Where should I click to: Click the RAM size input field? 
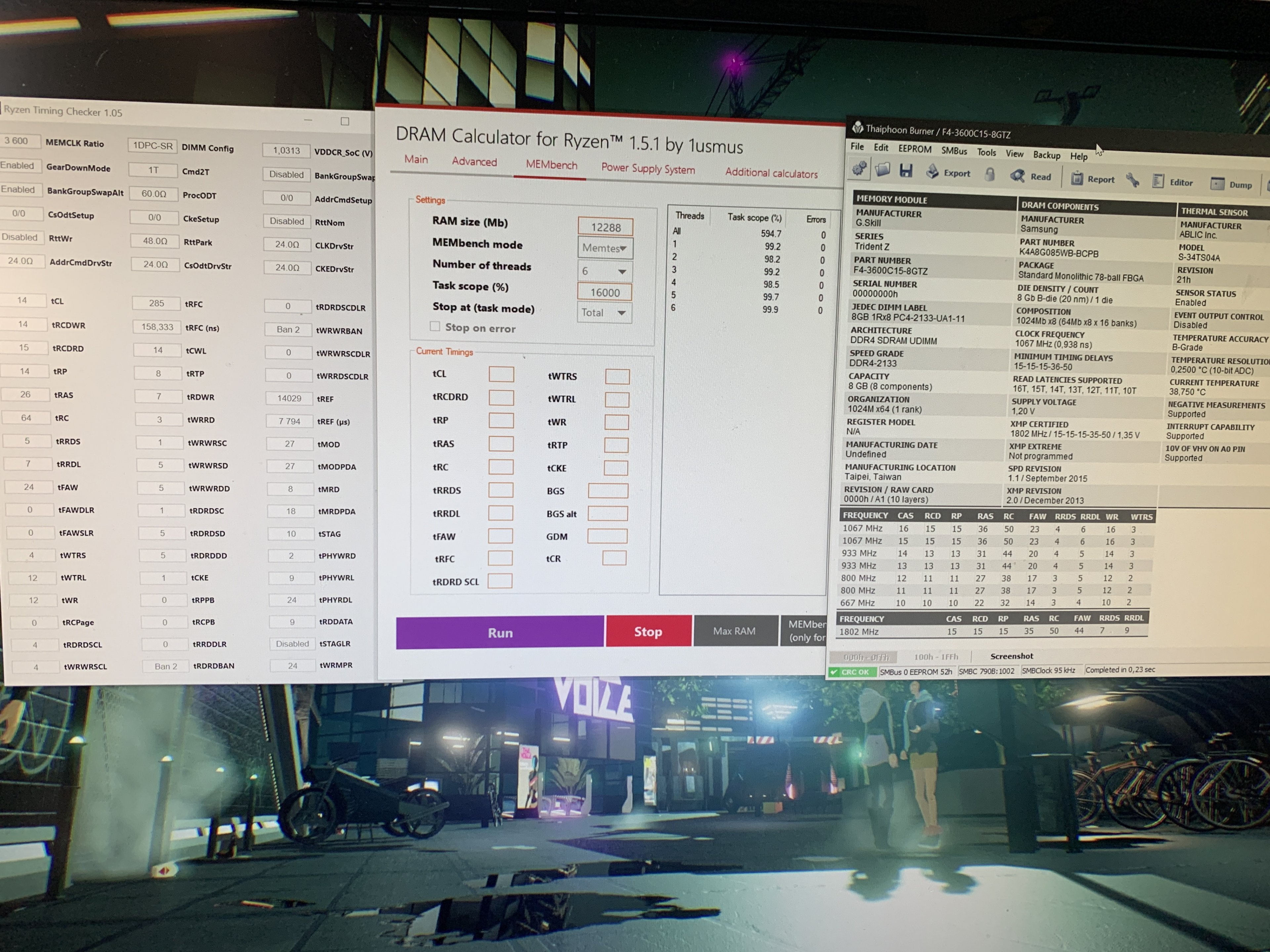[x=606, y=227]
